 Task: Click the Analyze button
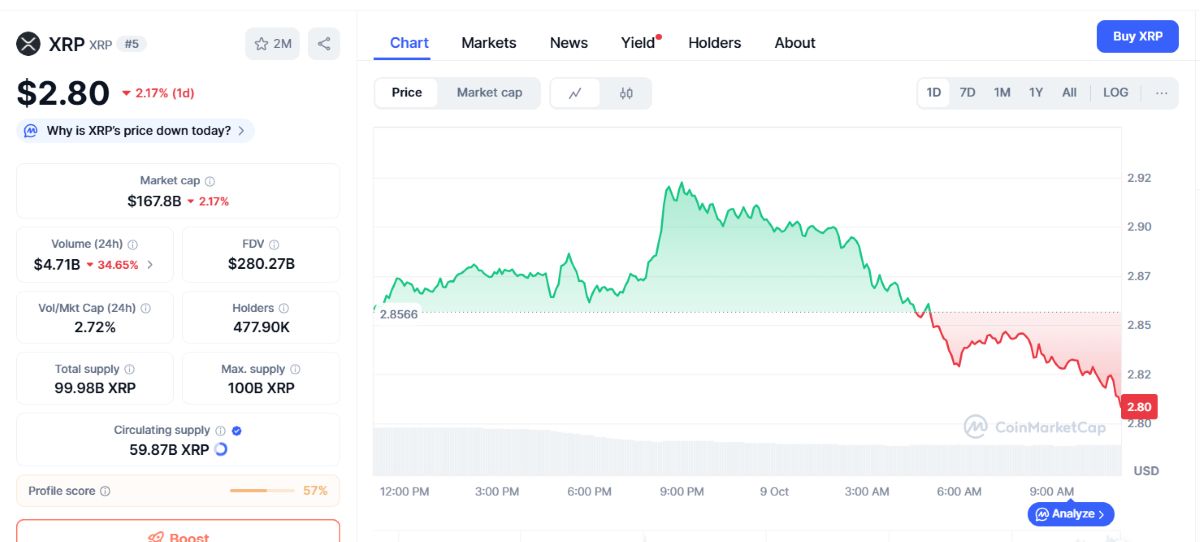pyautogui.click(x=1071, y=514)
